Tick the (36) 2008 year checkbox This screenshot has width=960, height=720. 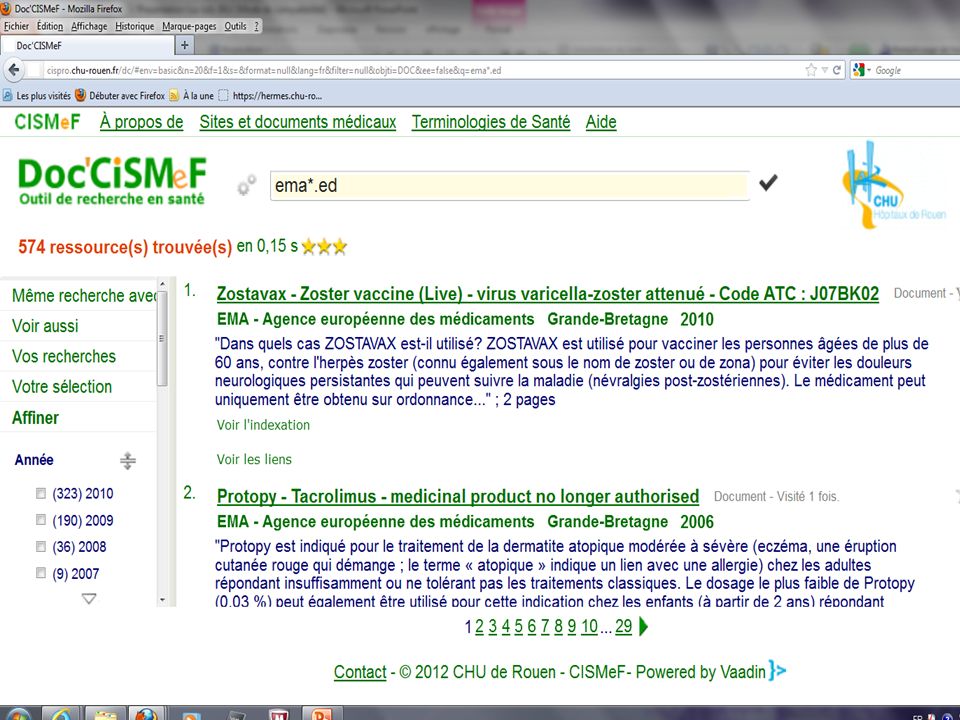pyautogui.click(x=41, y=546)
